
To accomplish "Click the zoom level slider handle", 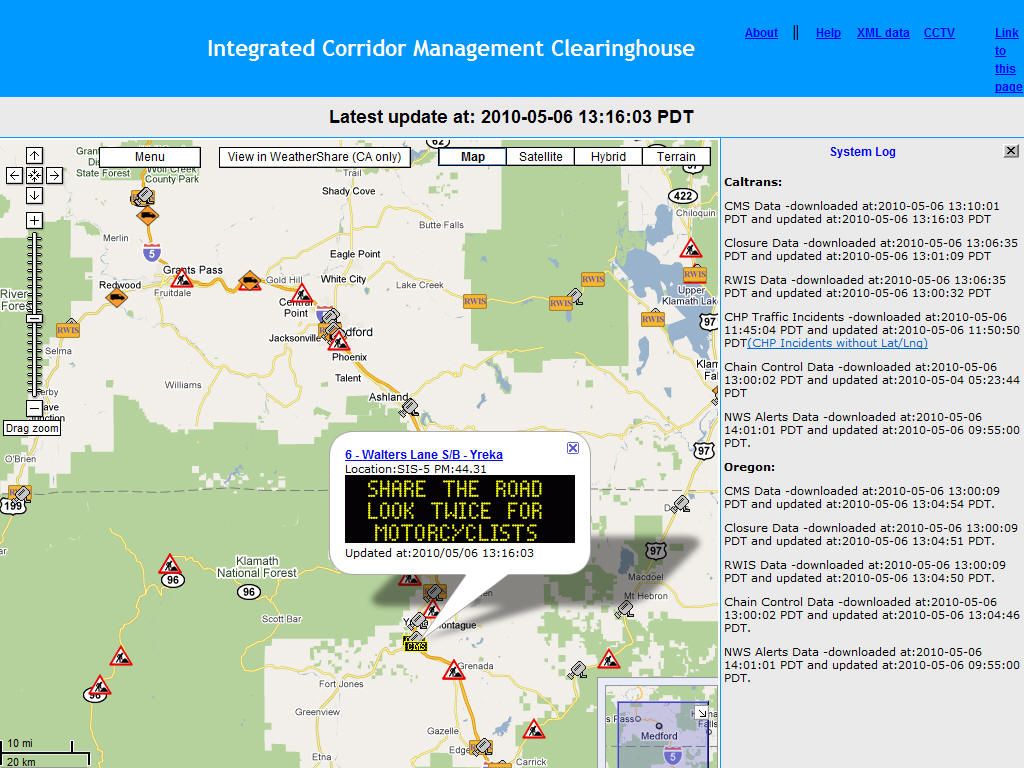I will [34, 317].
